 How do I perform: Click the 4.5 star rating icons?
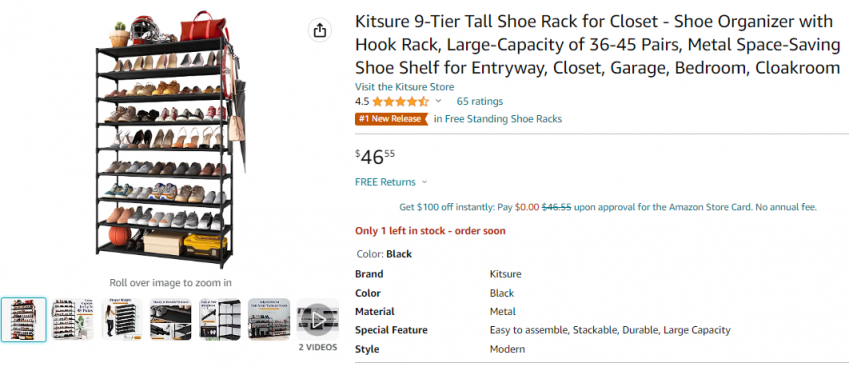[x=400, y=101]
